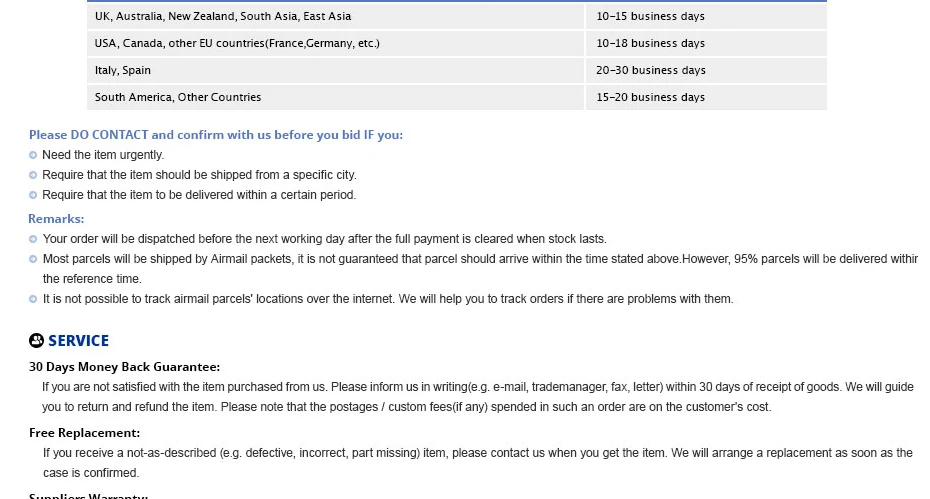Viewport: 930px width, 499px height.
Task: Click bullet next to "shipped from a specific city"
Action: (x=33, y=175)
